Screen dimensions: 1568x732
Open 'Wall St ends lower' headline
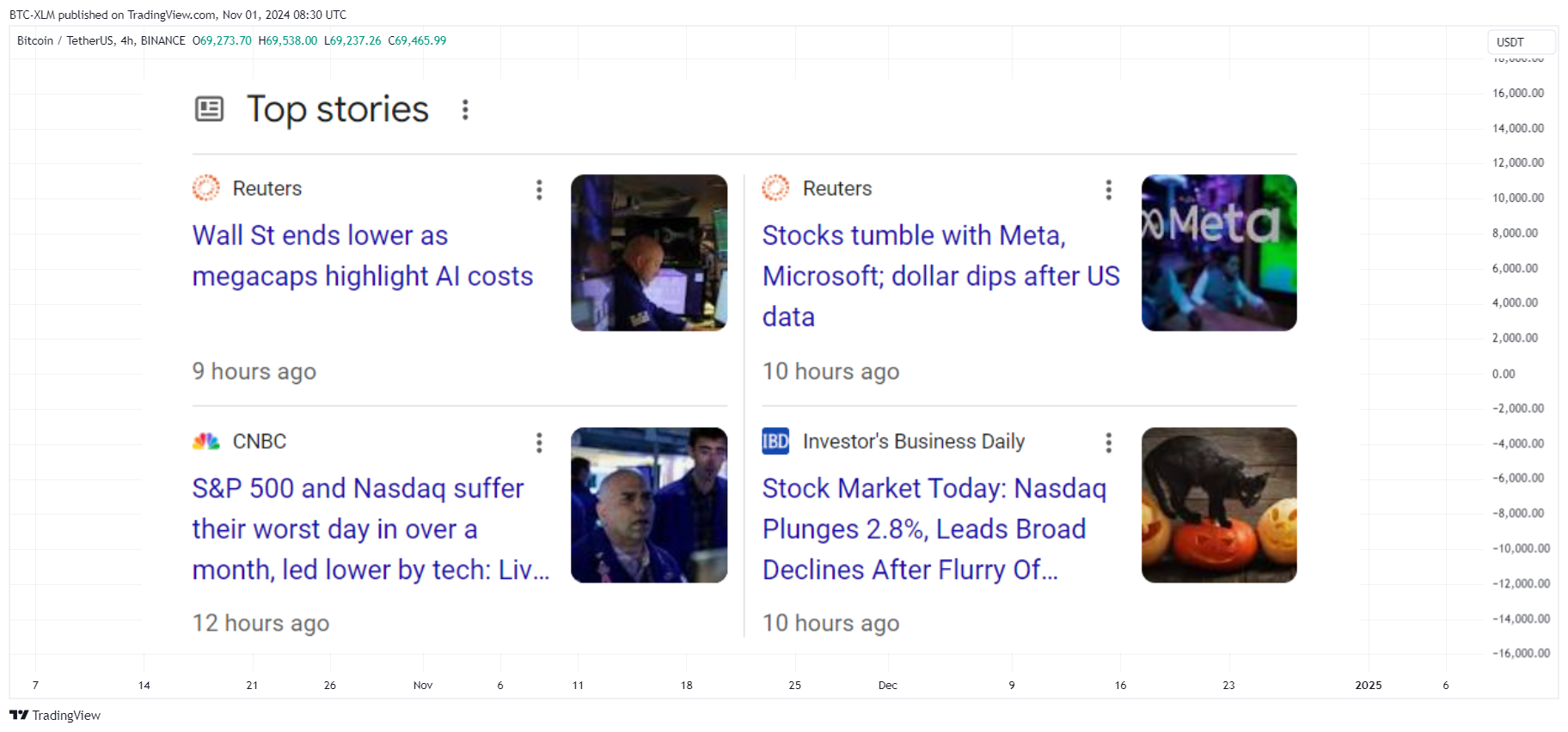[362, 255]
